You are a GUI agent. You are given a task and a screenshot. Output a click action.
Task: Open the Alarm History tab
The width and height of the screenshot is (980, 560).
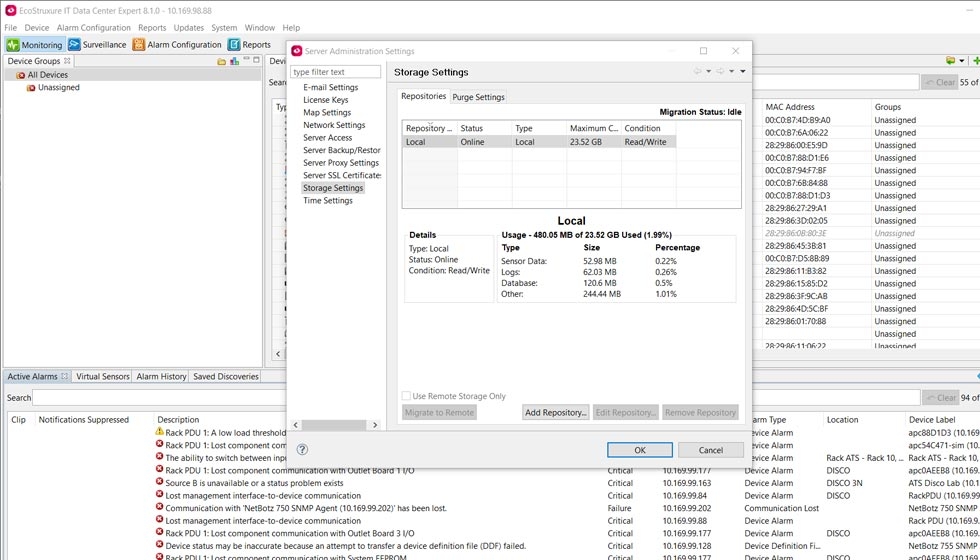tap(161, 377)
